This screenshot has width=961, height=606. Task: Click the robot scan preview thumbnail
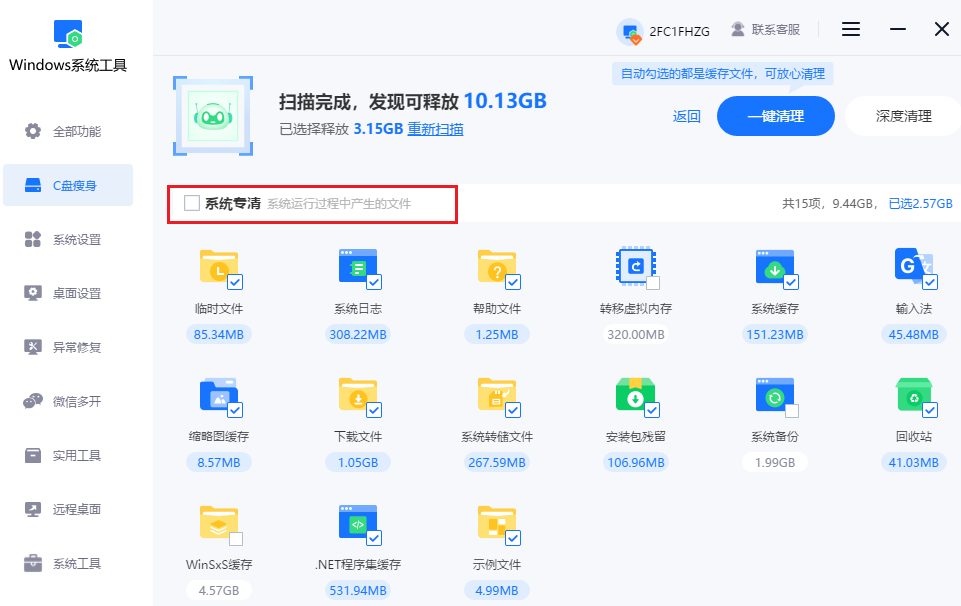click(x=215, y=113)
